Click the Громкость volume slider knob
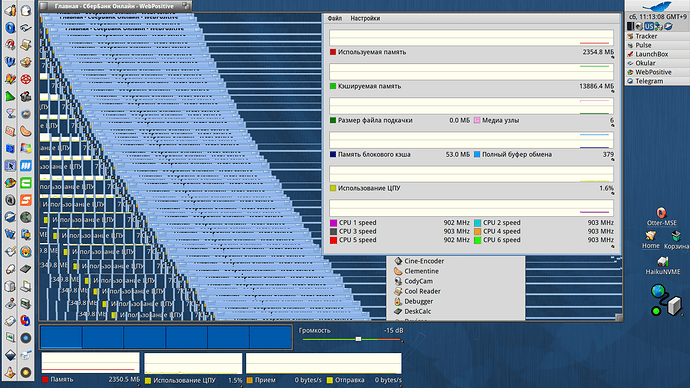The height and width of the screenshot is (388, 690). 358,339
